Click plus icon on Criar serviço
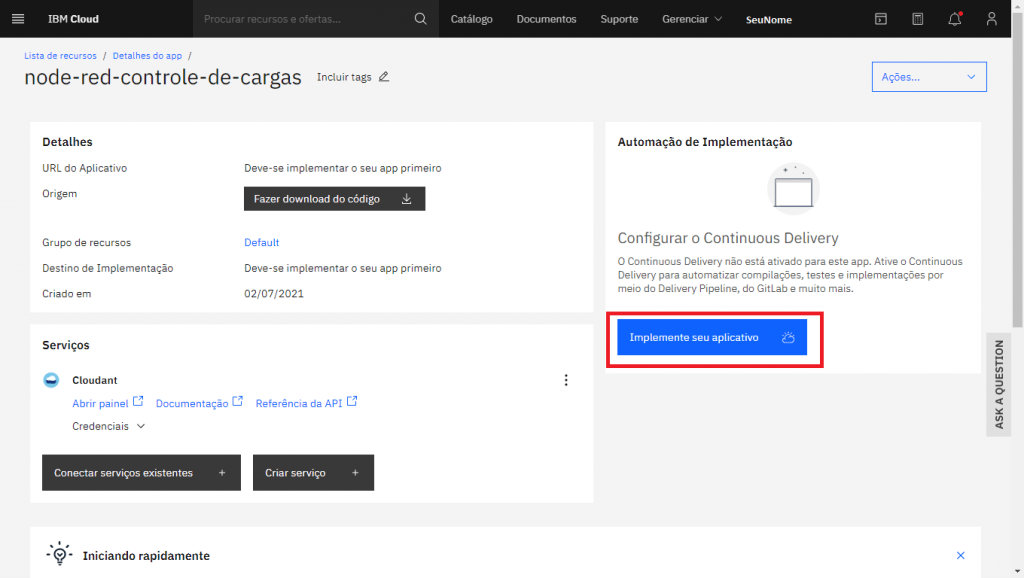 click(x=355, y=472)
